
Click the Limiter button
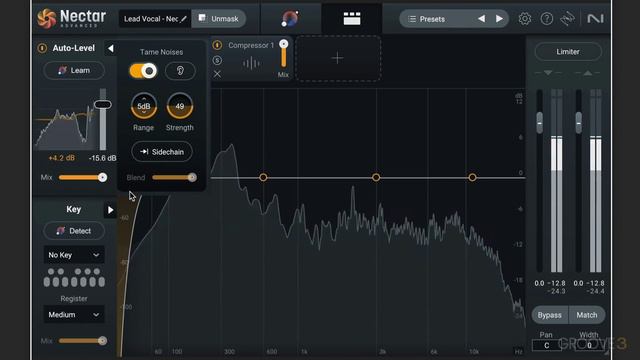coord(568,52)
